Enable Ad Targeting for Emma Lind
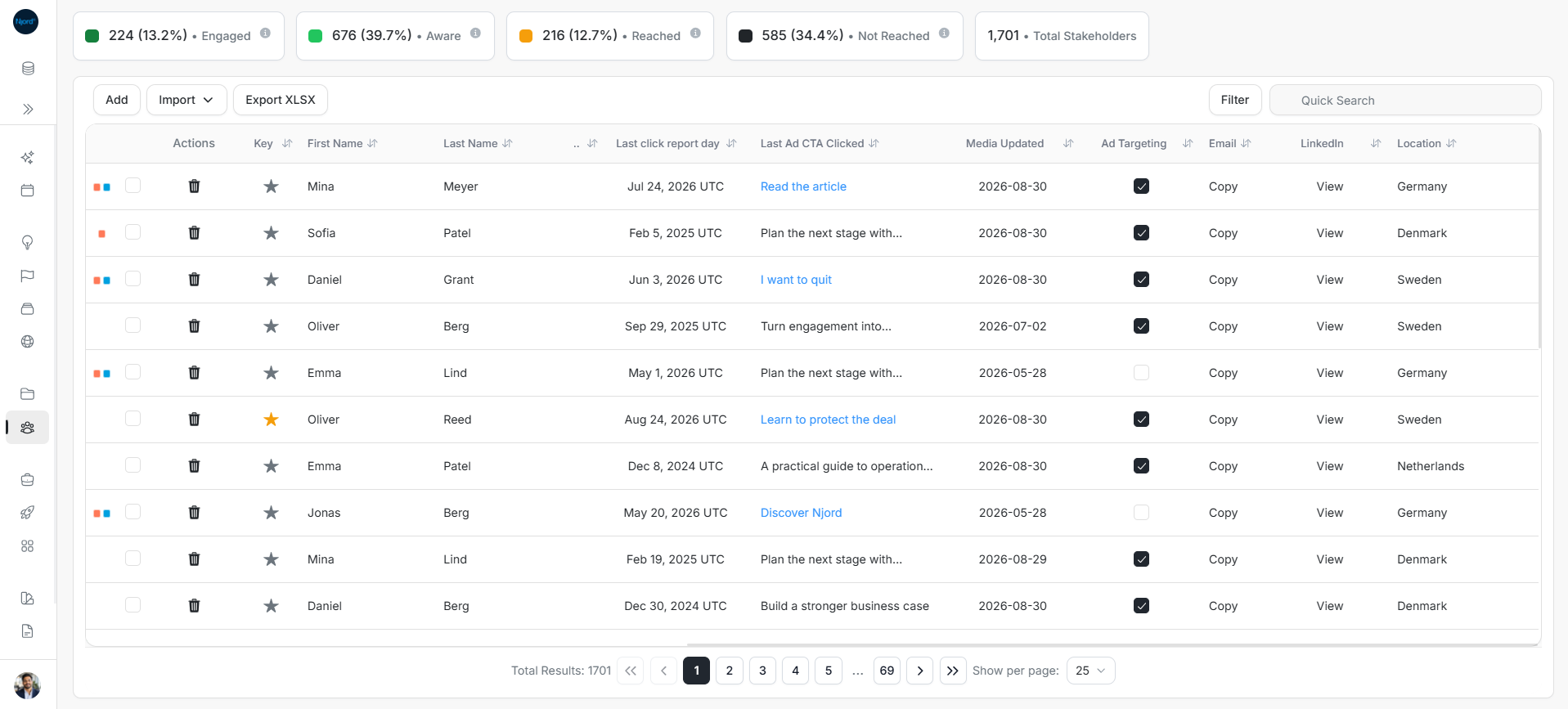1568x709 pixels. pos(1142,373)
